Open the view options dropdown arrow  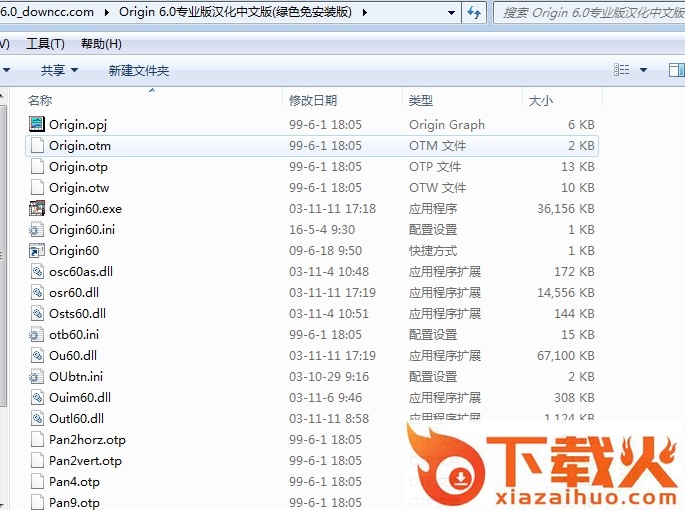643,70
